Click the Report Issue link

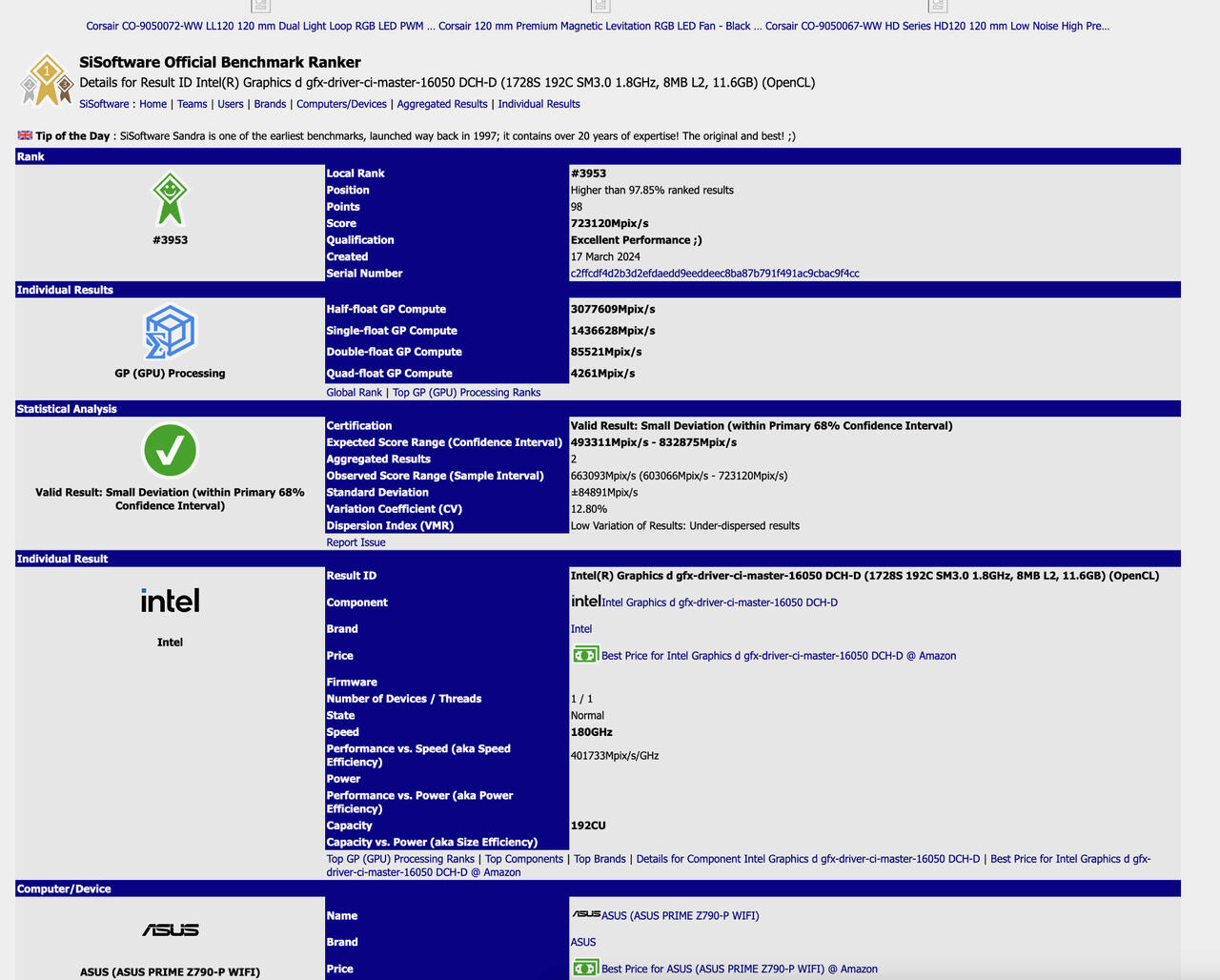[356, 542]
